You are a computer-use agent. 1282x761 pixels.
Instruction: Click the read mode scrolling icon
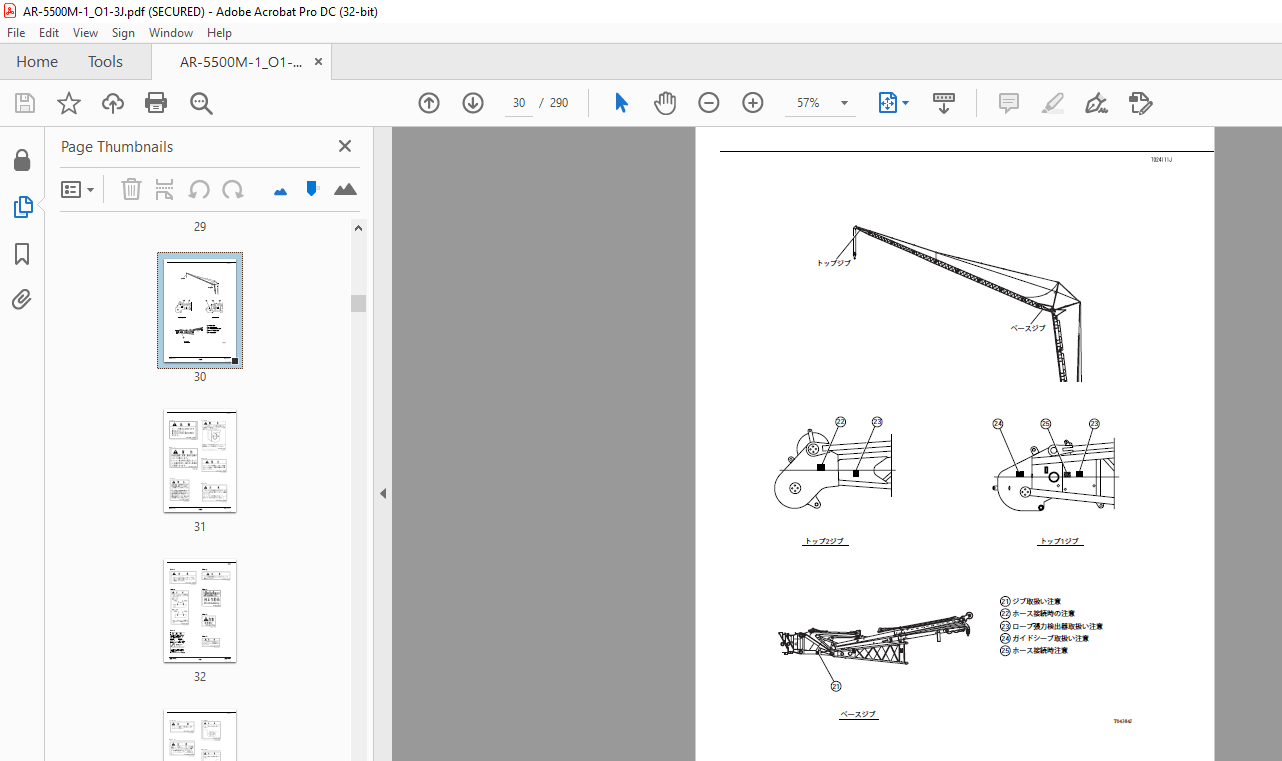pyautogui.click(x=944, y=103)
